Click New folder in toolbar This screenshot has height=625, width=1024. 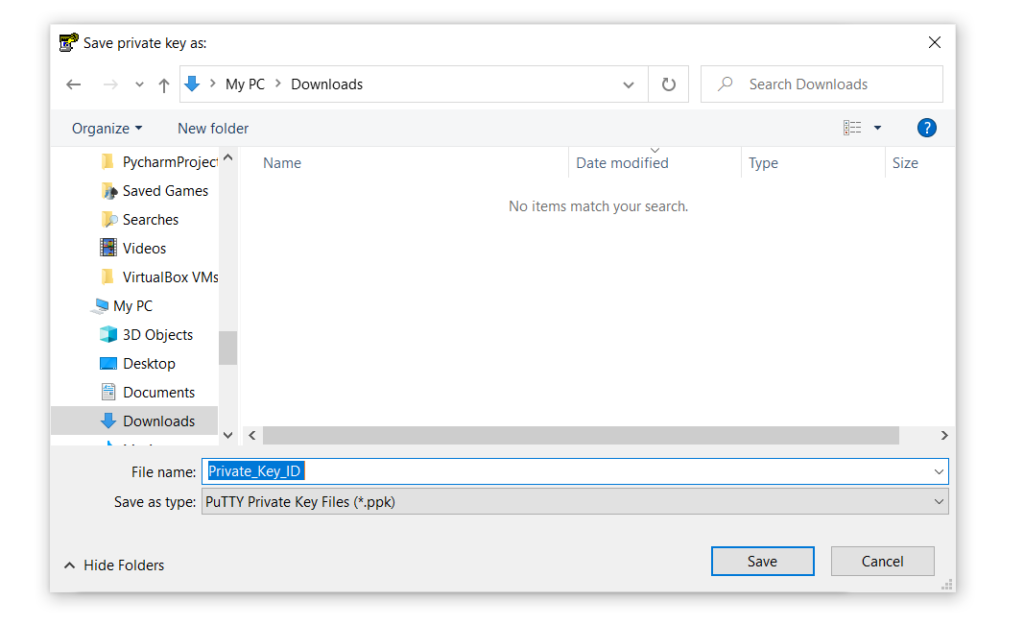(213, 128)
